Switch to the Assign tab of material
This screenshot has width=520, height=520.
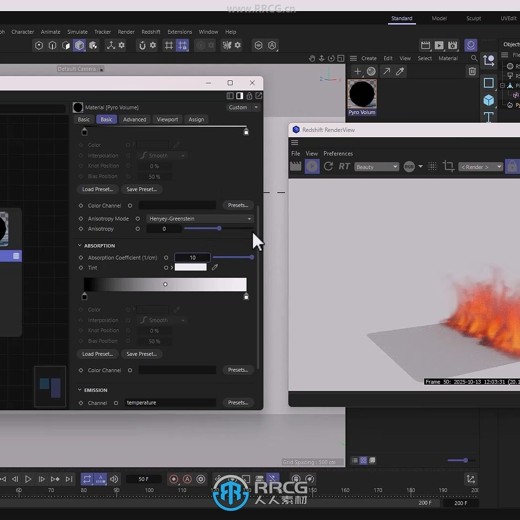pos(196,119)
